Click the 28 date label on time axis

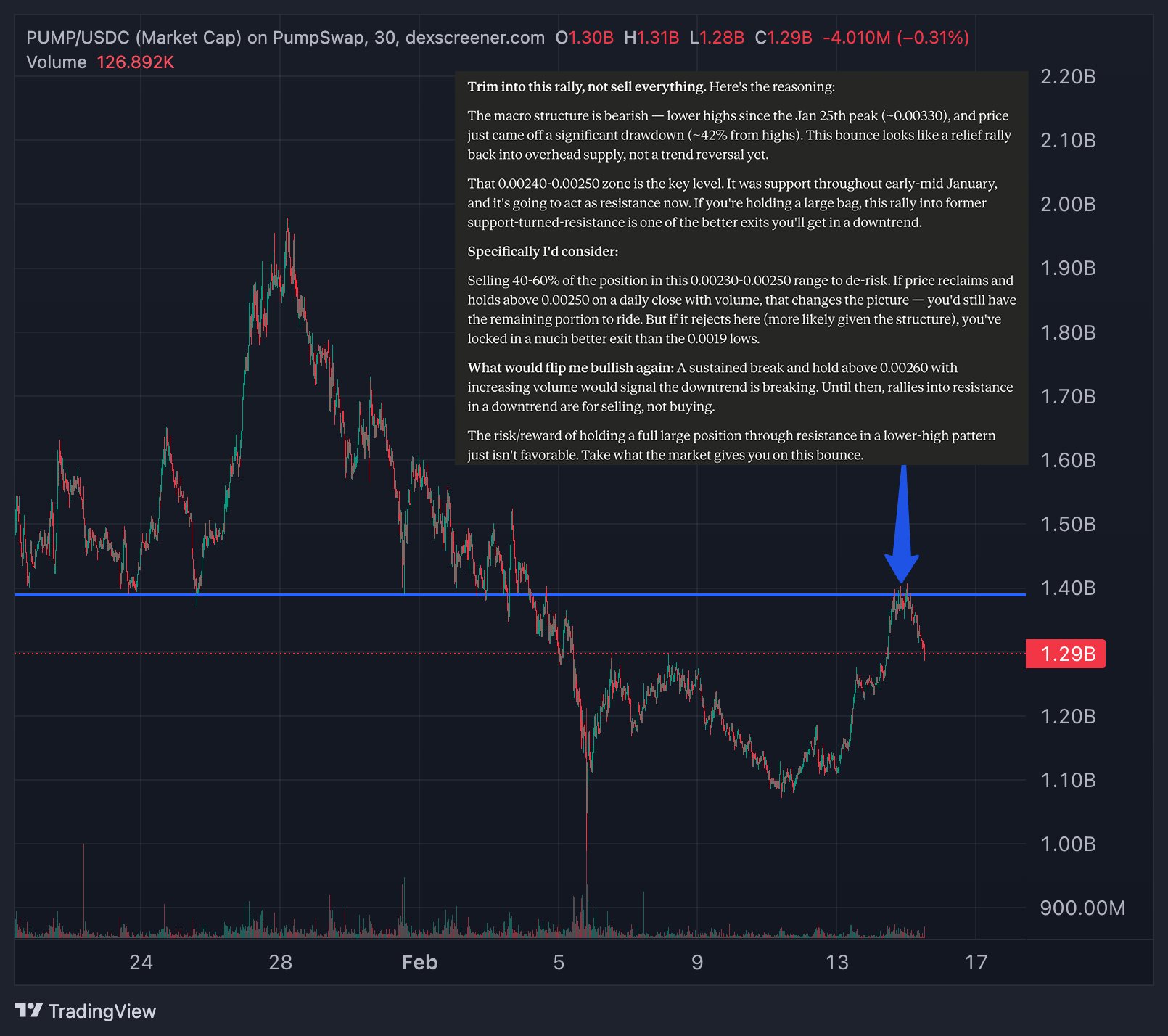pyautogui.click(x=280, y=962)
